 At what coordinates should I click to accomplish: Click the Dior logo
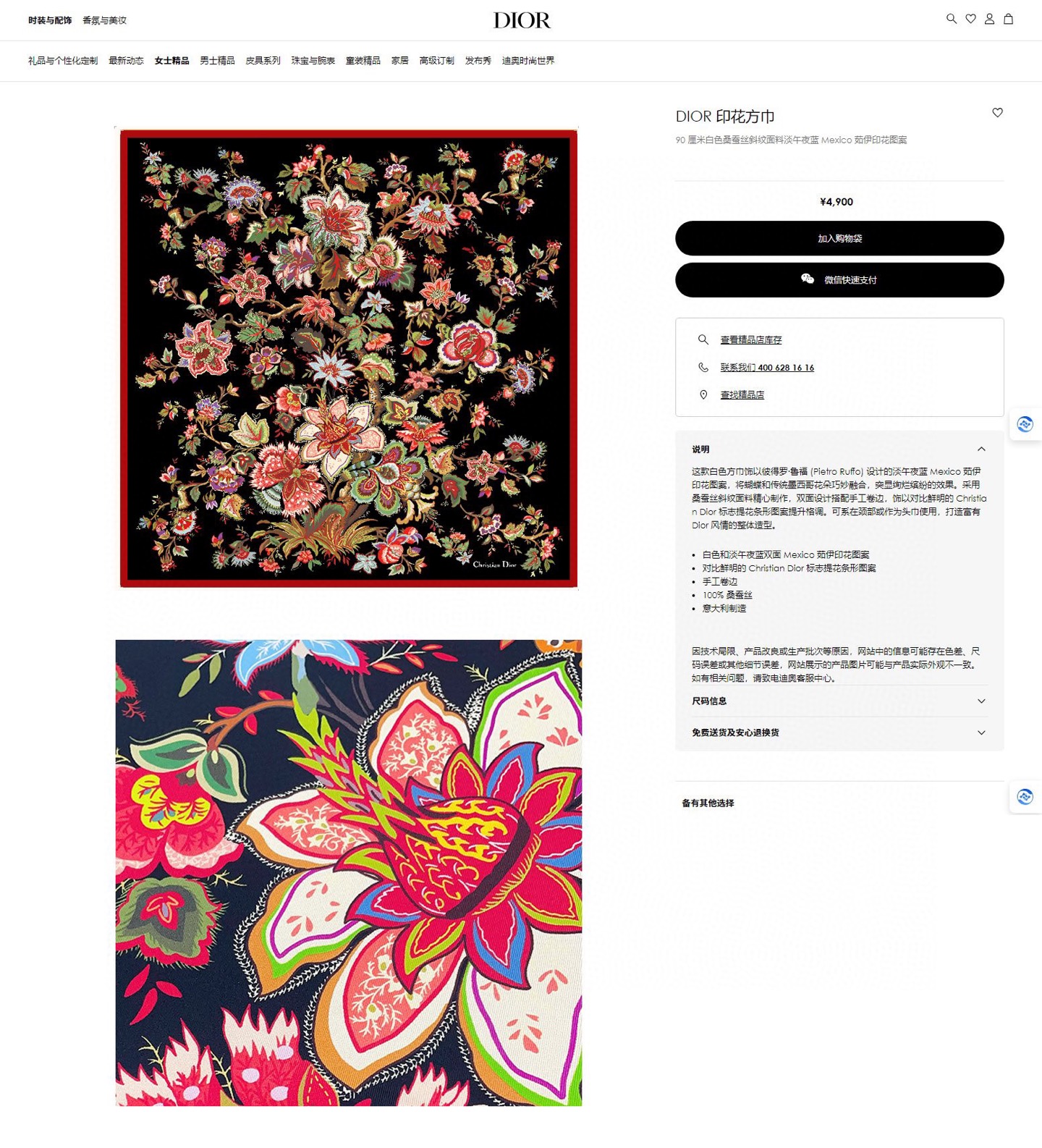(522, 20)
